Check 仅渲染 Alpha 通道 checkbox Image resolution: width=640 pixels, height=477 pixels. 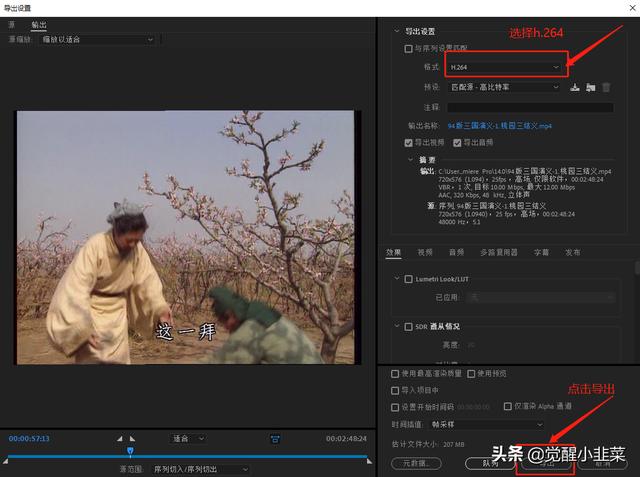(508, 406)
